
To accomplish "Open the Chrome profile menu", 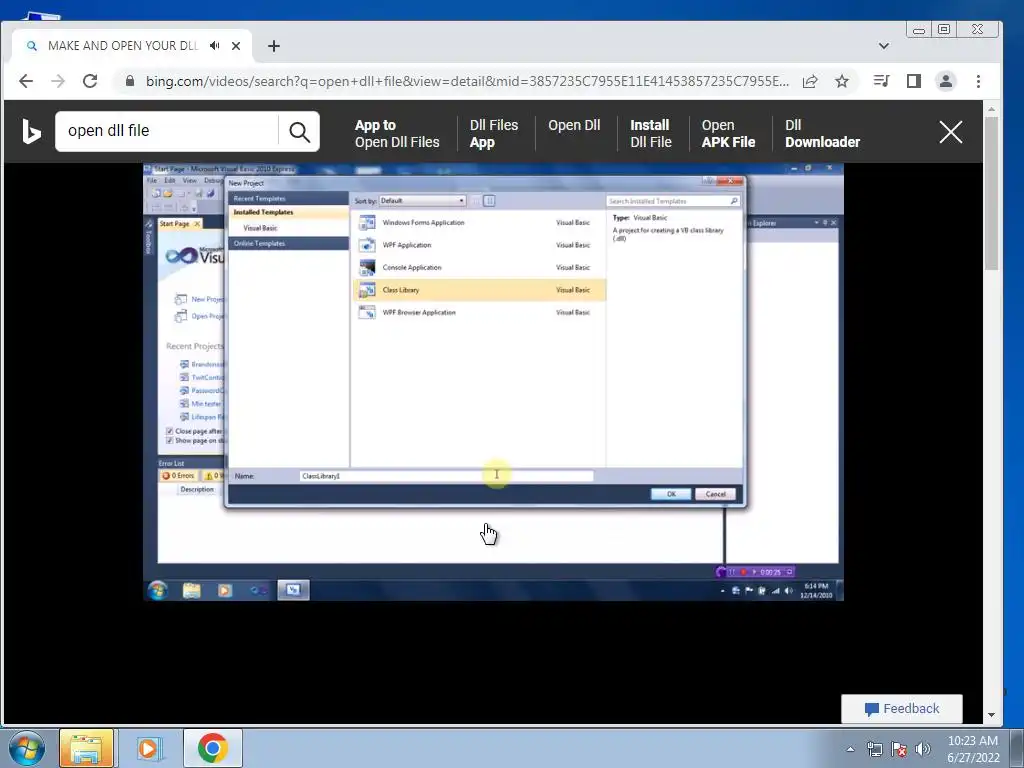I will pos(946,81).
